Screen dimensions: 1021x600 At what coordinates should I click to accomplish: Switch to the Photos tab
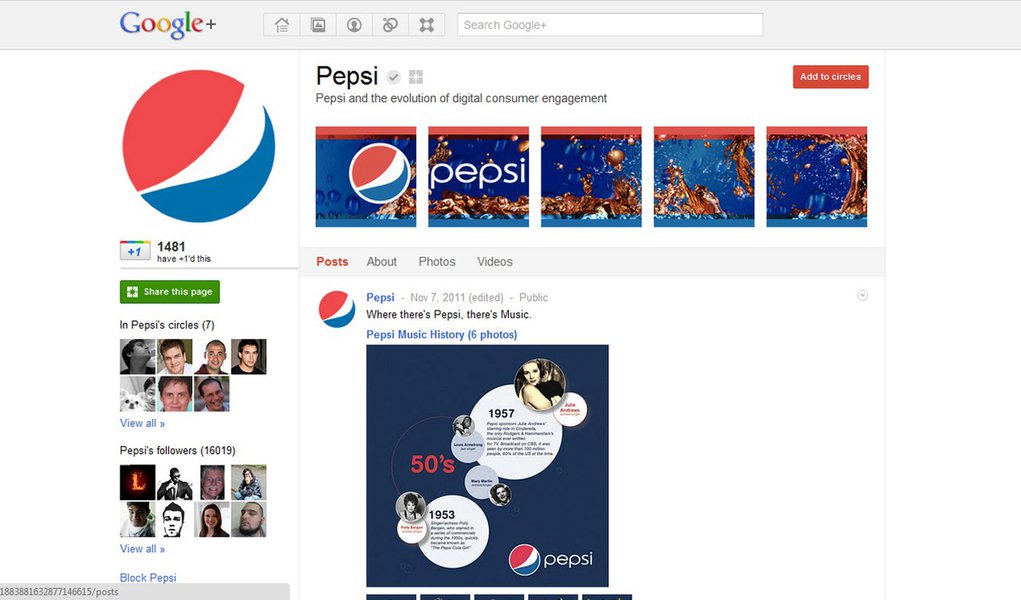pyautogui.click(x=437, y=262)
